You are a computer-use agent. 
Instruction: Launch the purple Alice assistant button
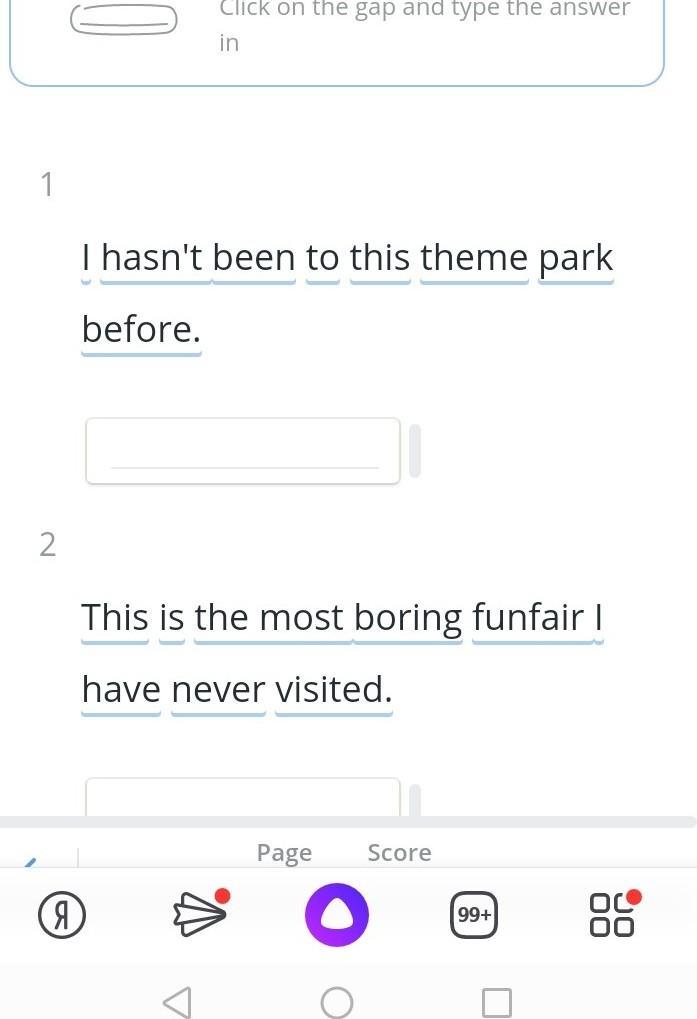click(x=337, y=915)
